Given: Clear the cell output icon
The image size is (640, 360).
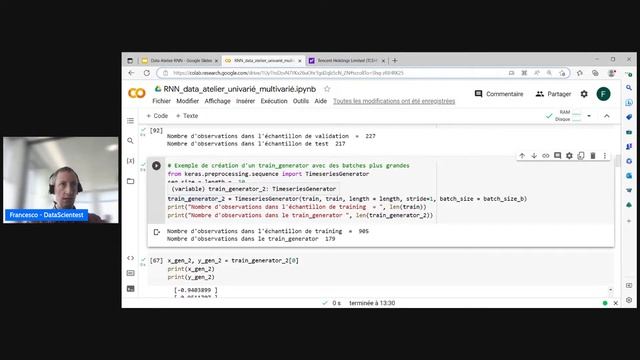Looking at the screenshot, I should (x=156, y=232).
